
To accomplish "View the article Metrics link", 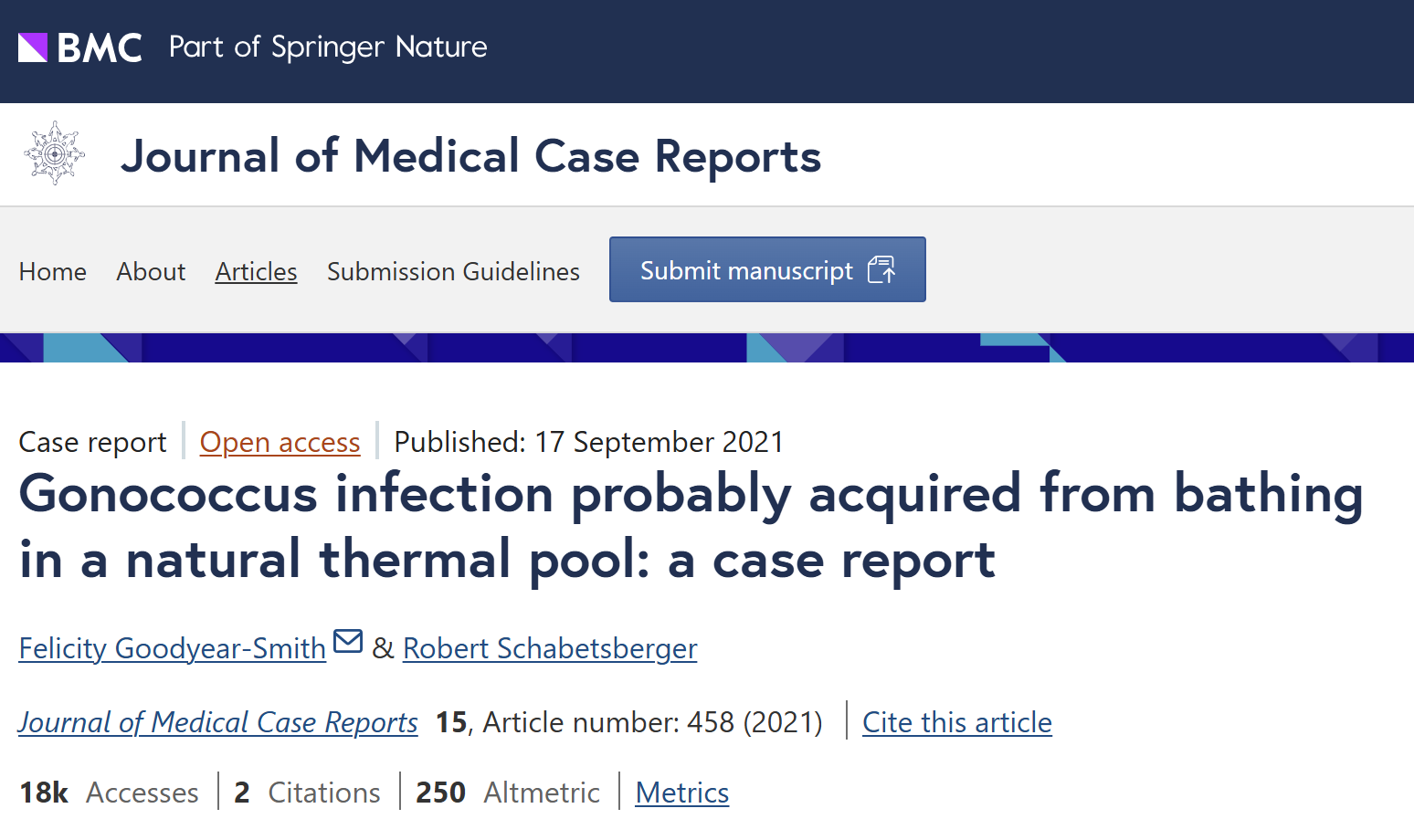I will coord(682,793).
